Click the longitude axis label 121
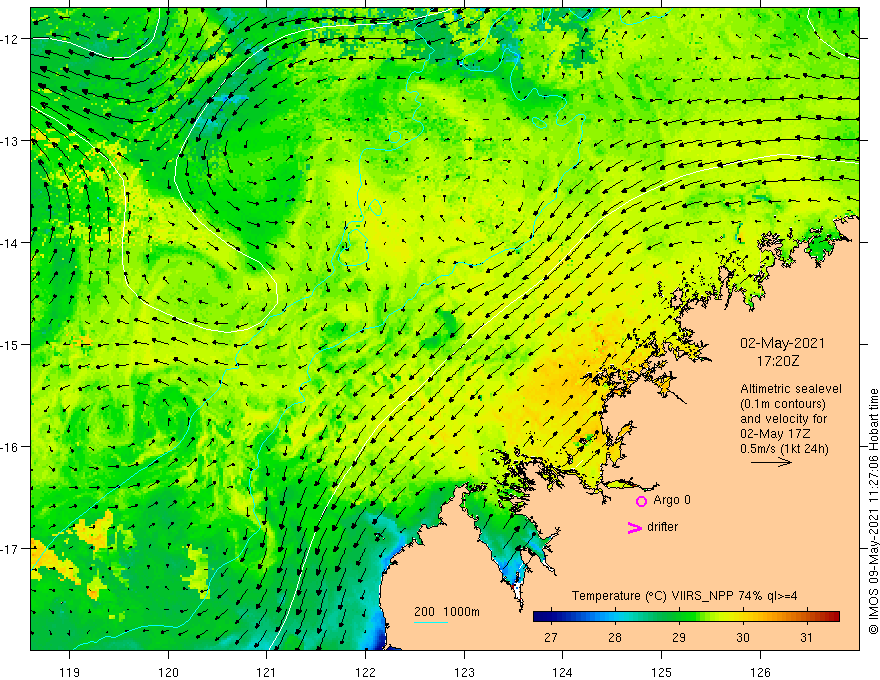Image resolution: width=880 pixels, height=680 pixels. coord(267,672)
